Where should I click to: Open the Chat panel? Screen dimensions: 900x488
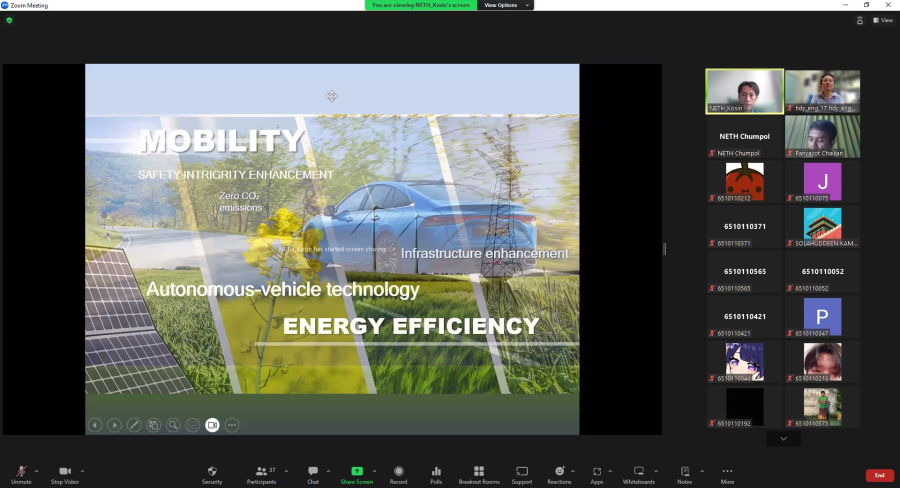click(313, 471)
